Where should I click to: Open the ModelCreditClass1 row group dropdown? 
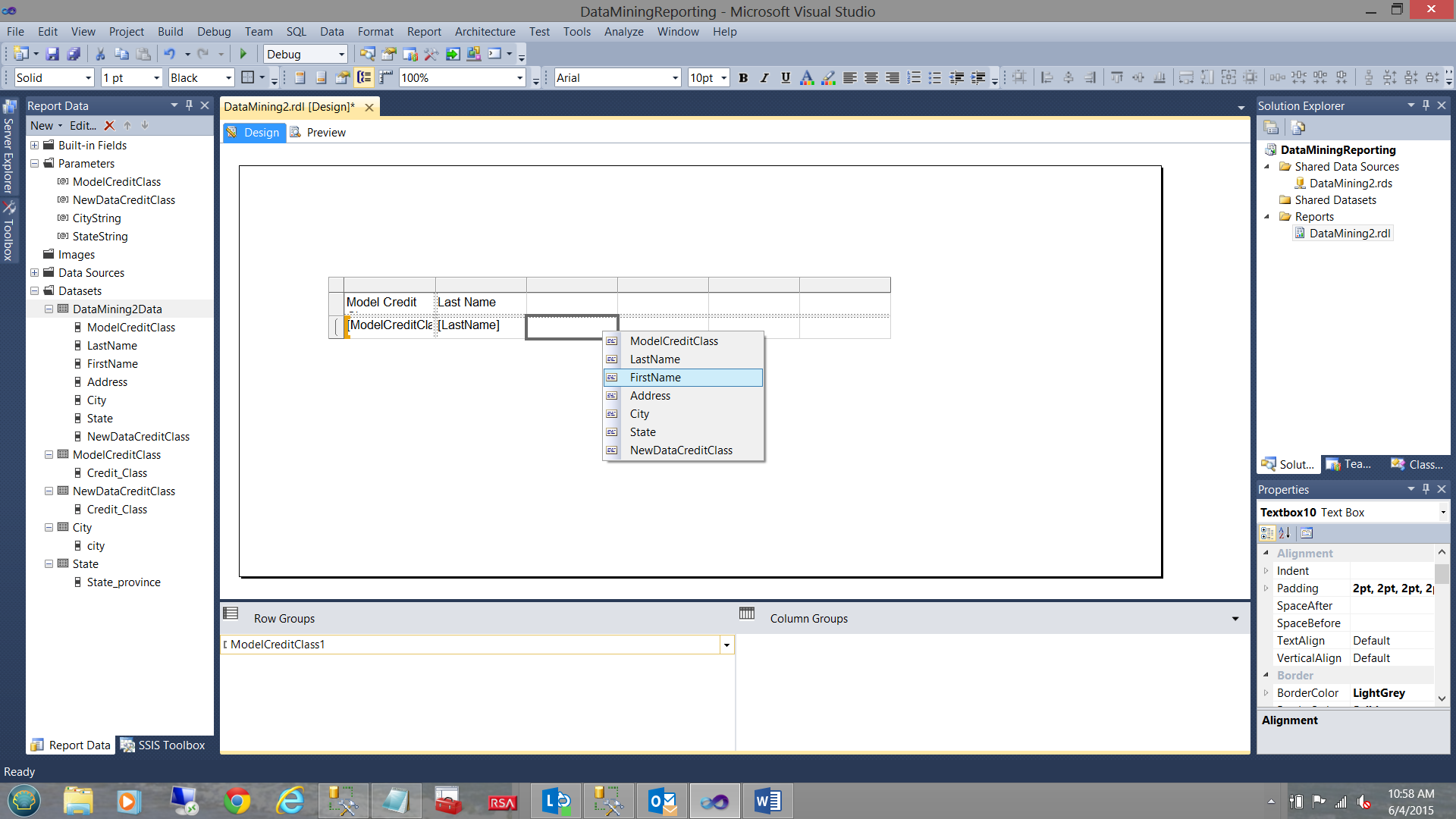[x=726, y=645]
